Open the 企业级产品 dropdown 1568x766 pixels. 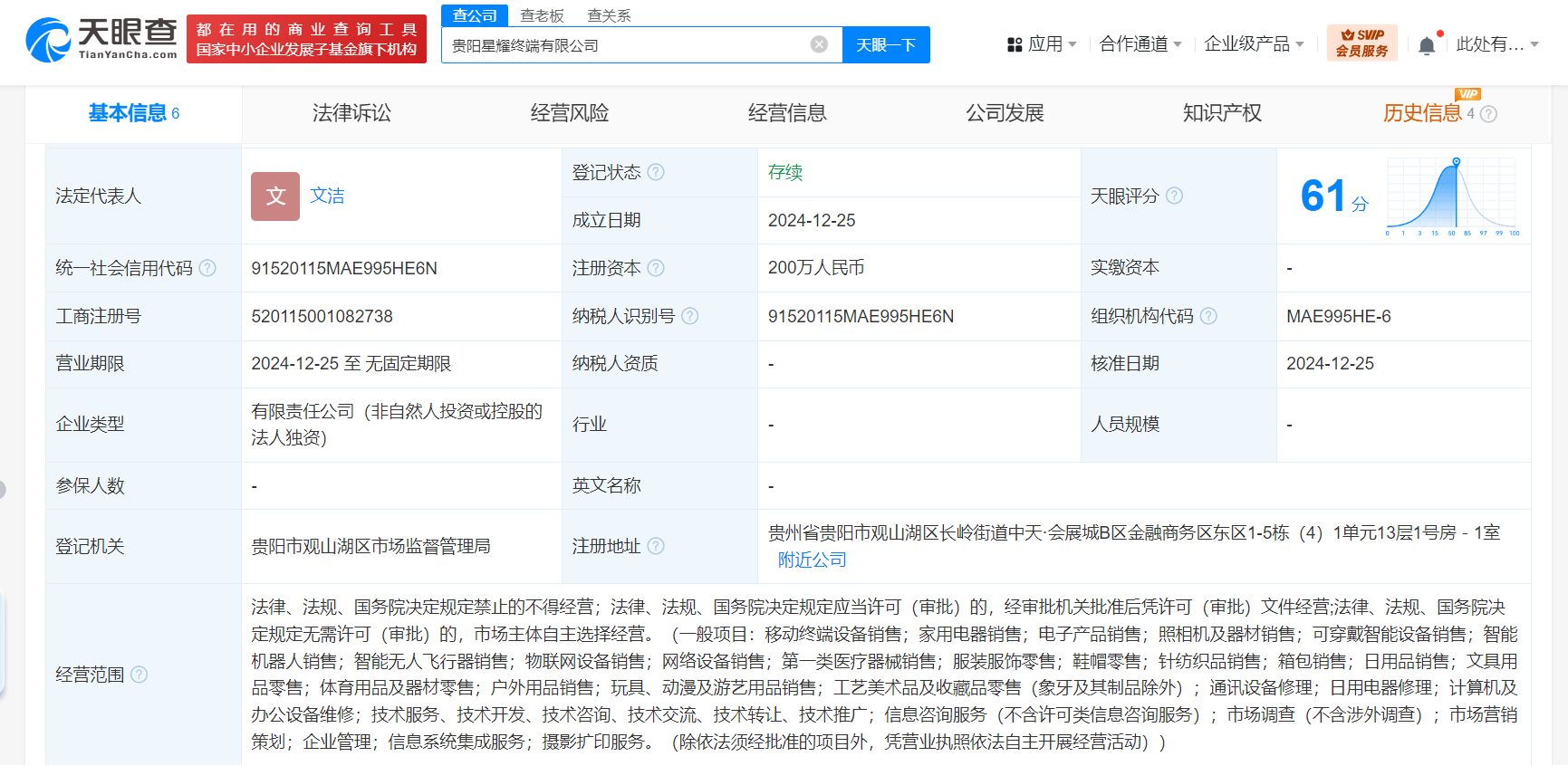pyautogui.click(x=1254, y=44)
